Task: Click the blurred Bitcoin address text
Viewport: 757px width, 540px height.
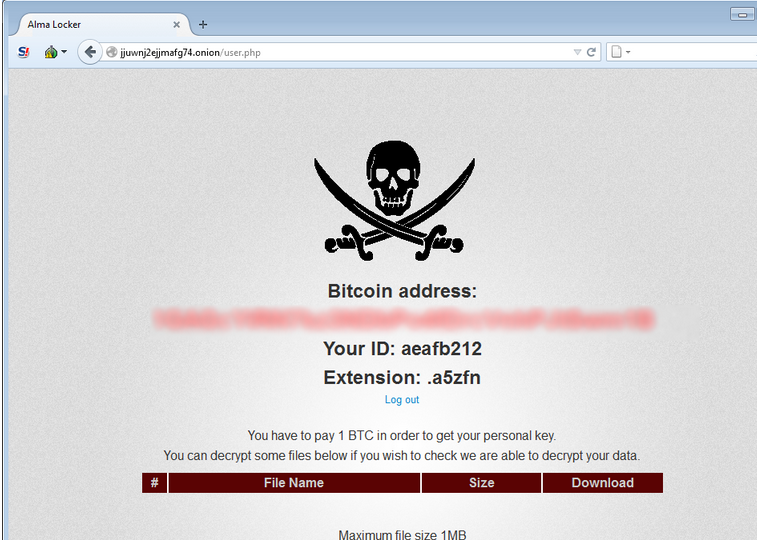Action: (x=404, y=319)
